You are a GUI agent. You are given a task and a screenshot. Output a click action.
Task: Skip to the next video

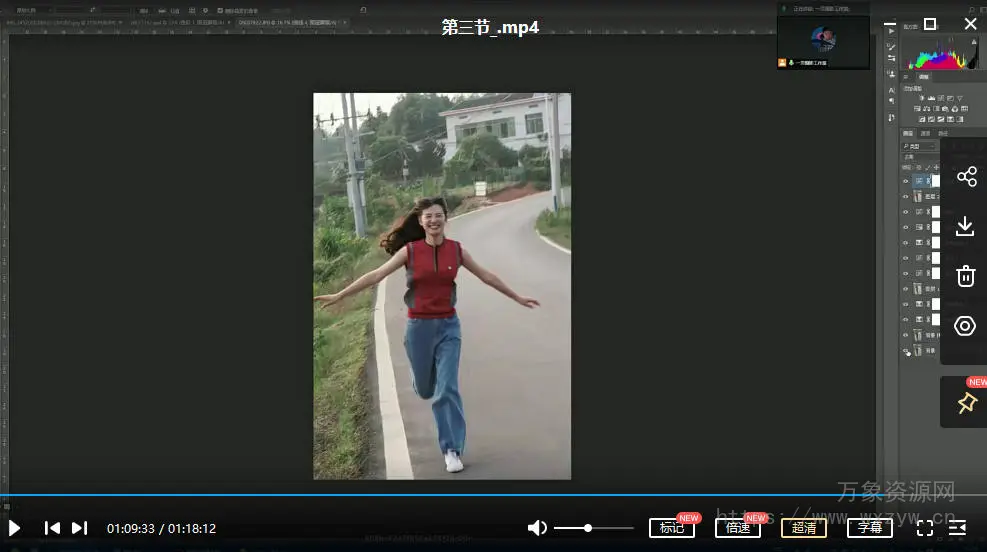(x=80, y=528)
